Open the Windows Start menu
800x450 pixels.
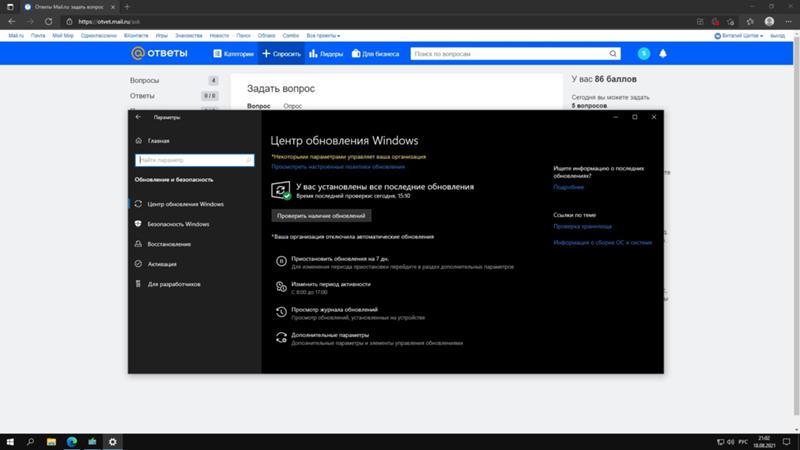pos(10,442)
